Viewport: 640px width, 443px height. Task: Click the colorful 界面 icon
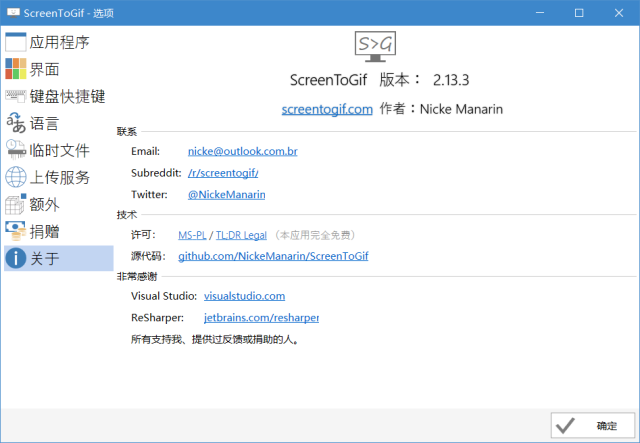point(16,69)
